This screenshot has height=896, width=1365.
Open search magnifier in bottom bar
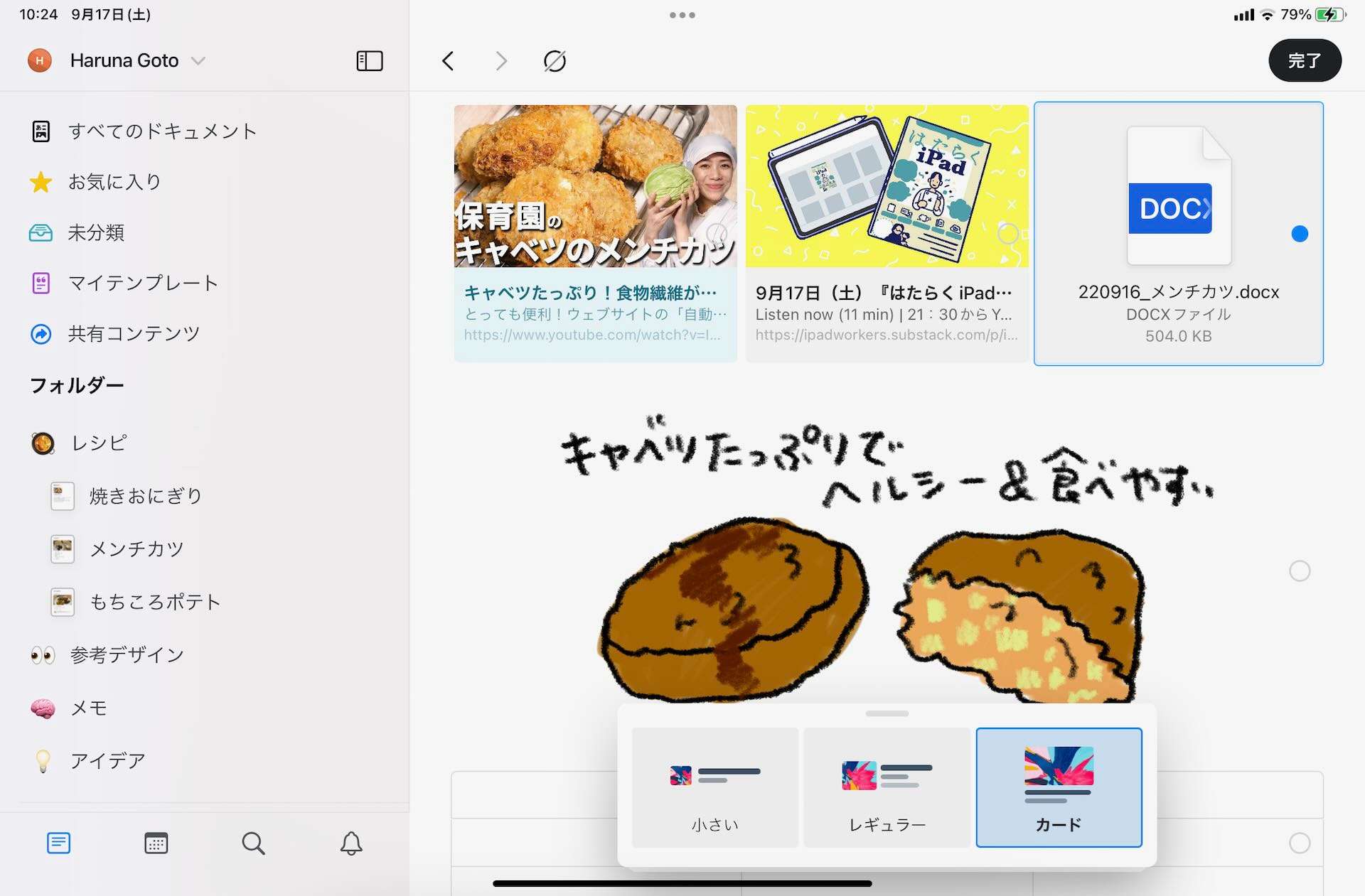pyautogui.click(x=253, y=843)
